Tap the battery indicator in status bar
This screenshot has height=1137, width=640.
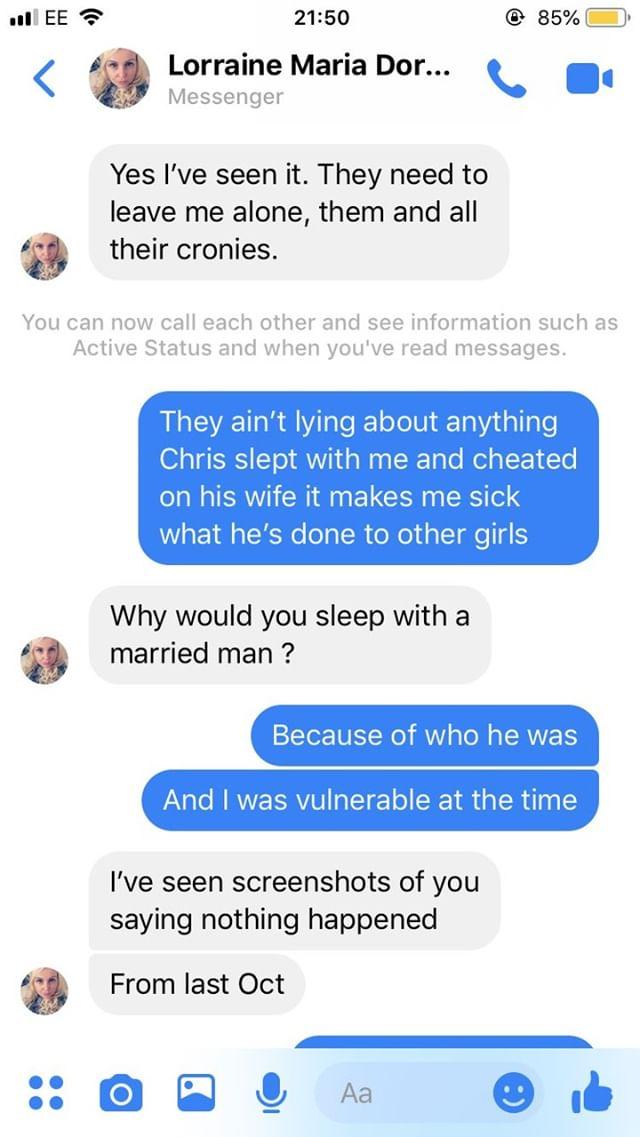click(607, 17)
